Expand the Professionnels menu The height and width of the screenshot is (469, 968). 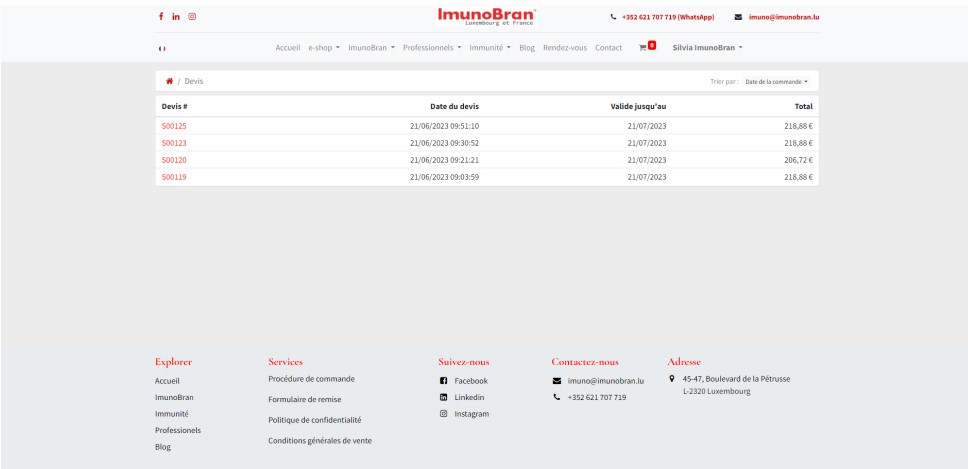click(434, 48)
